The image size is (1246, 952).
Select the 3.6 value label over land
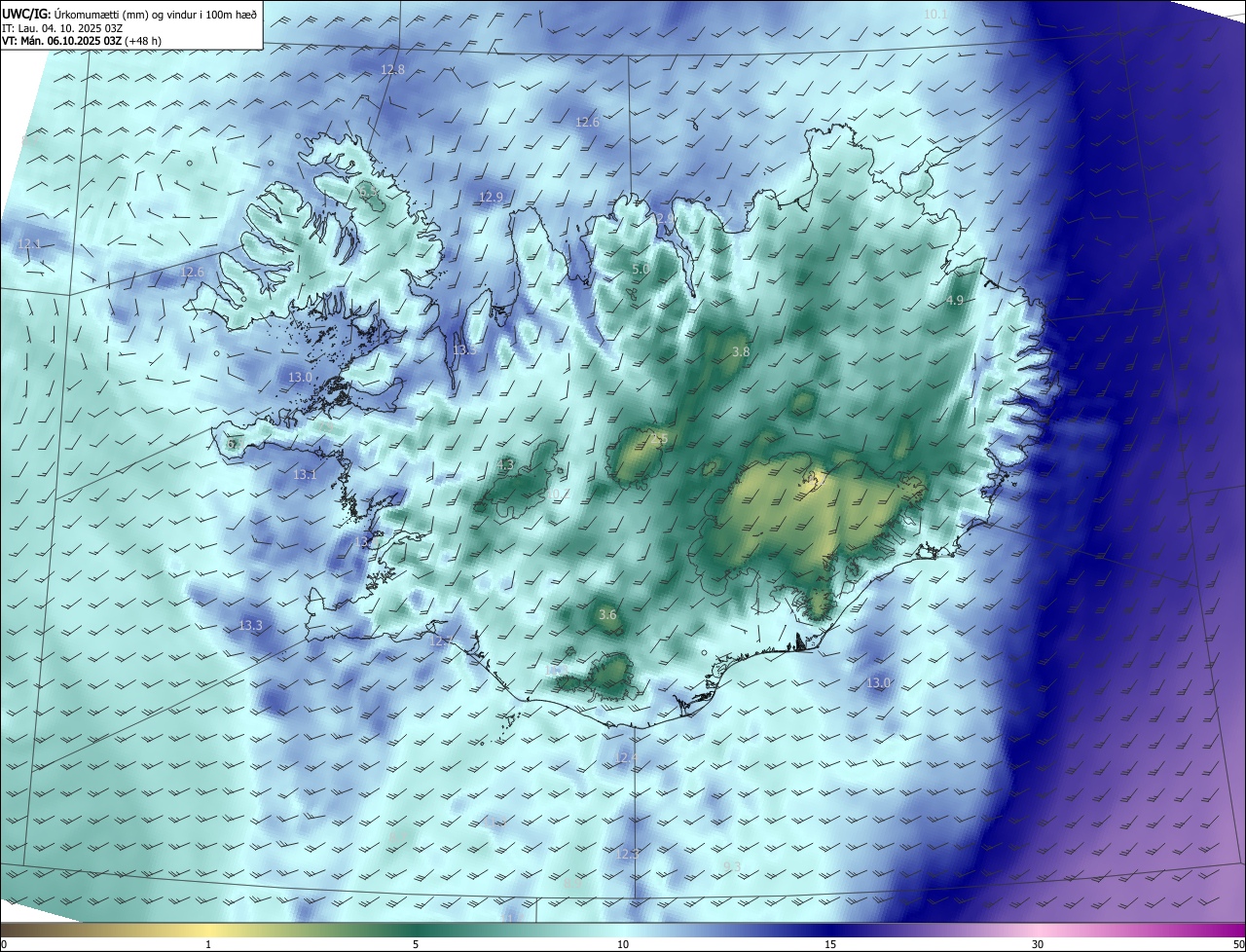(607, 614)
